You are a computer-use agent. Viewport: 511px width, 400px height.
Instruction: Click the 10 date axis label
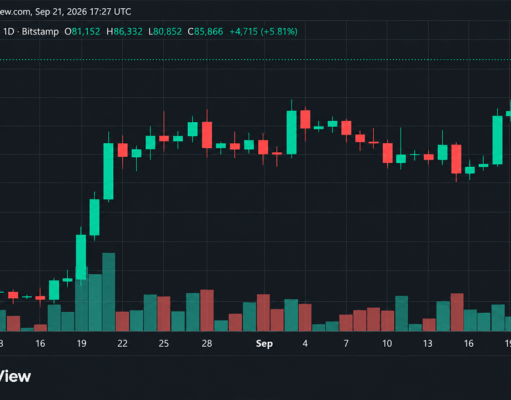(387, 343)
